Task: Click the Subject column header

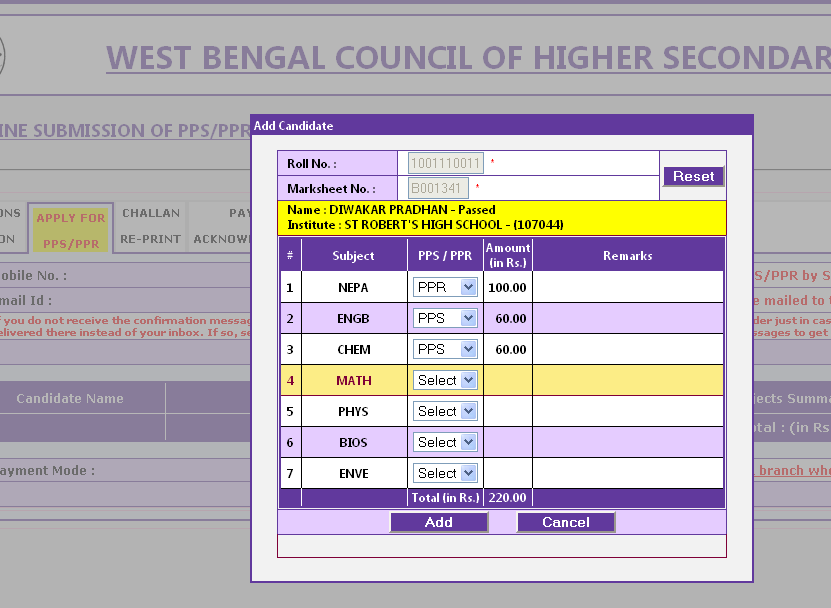Action: pyautogui.click(x=353, y=255)
